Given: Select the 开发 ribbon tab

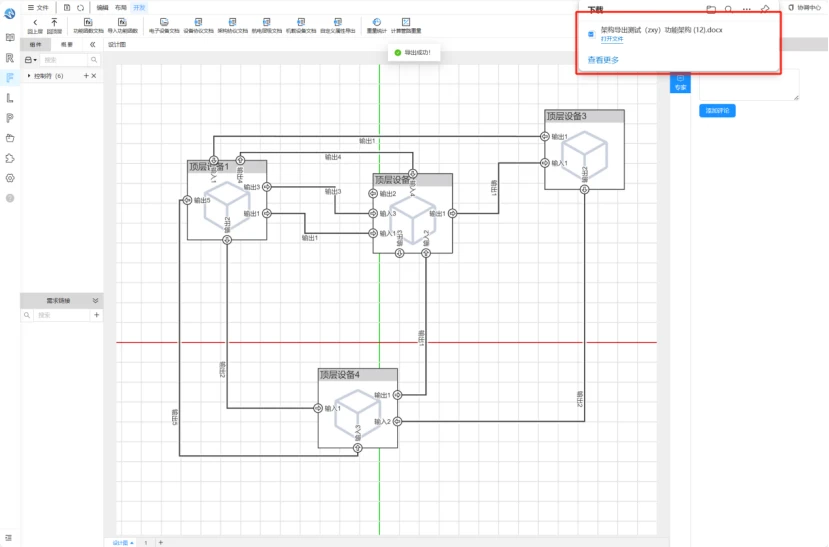Looking at the screenshot, I should (x=139, y=7).
